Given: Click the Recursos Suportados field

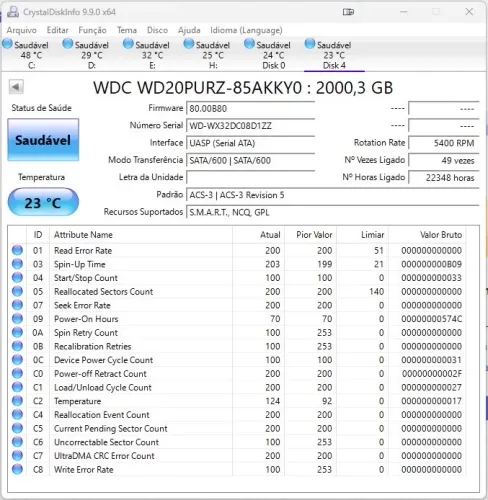Looking at the screenshot, I should (x=333, y=212).
